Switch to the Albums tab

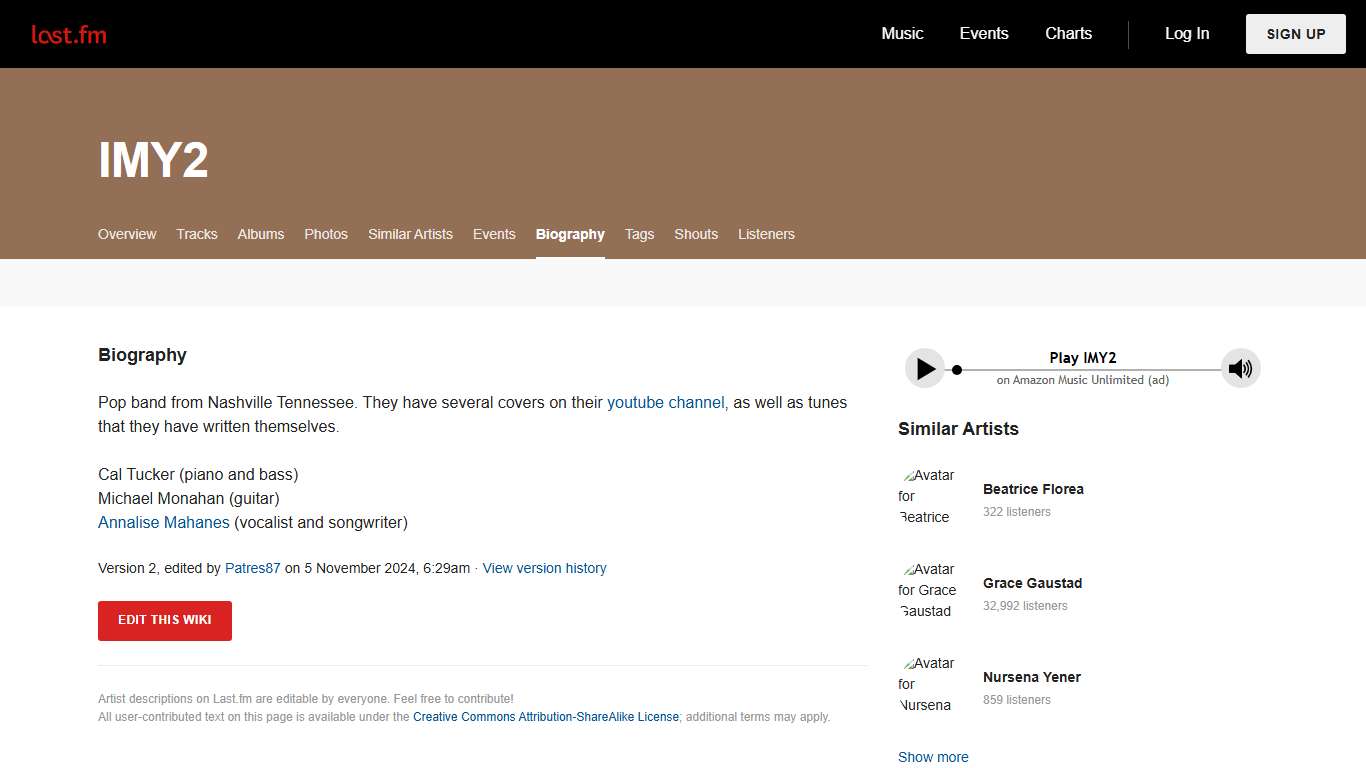pyautogui.click(x=260, y=234)
